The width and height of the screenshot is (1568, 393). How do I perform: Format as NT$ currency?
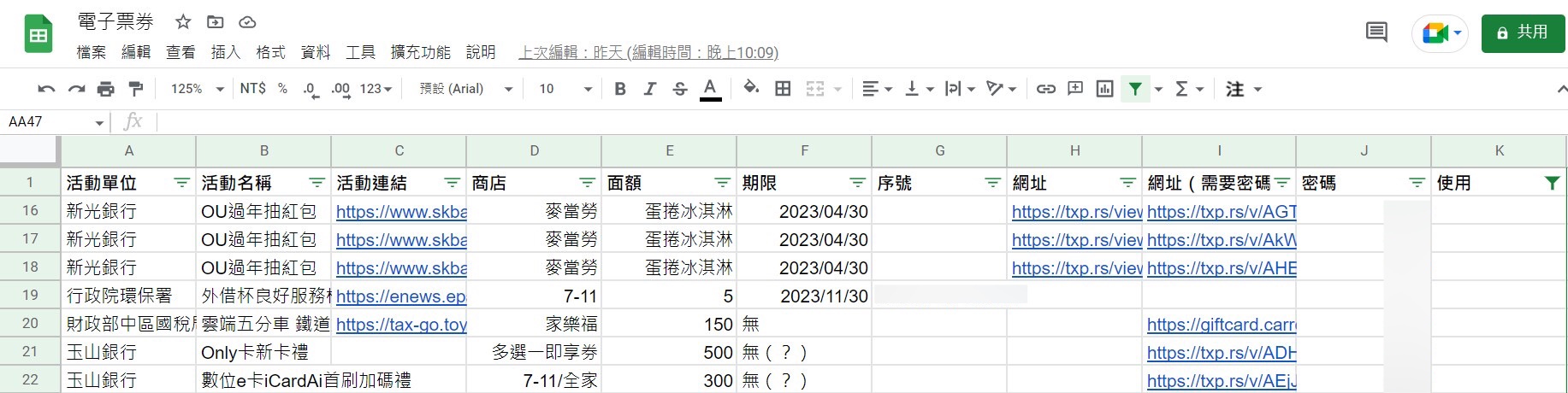(x=253, y=89)
